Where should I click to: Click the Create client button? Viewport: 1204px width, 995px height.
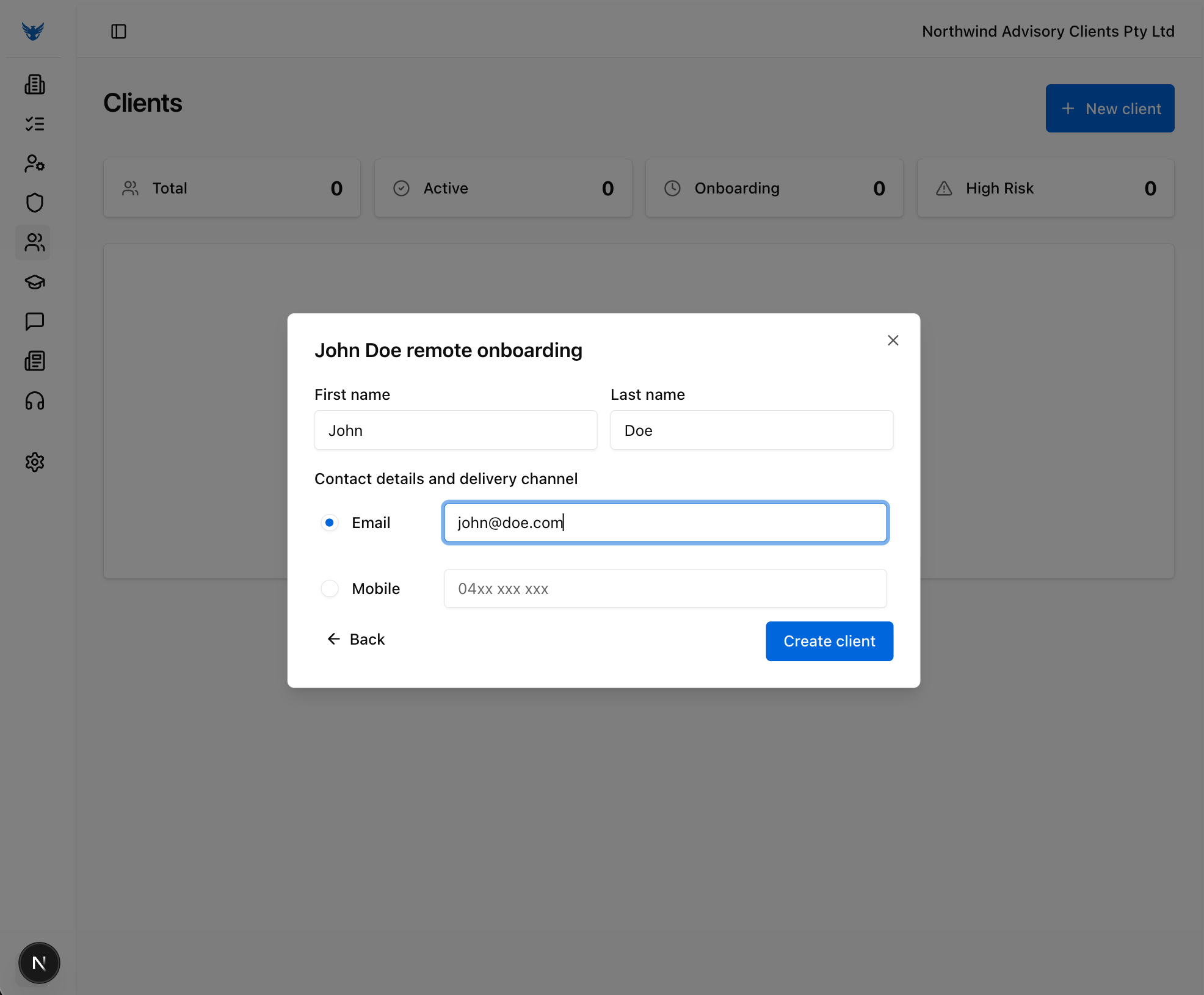[829, 641]
